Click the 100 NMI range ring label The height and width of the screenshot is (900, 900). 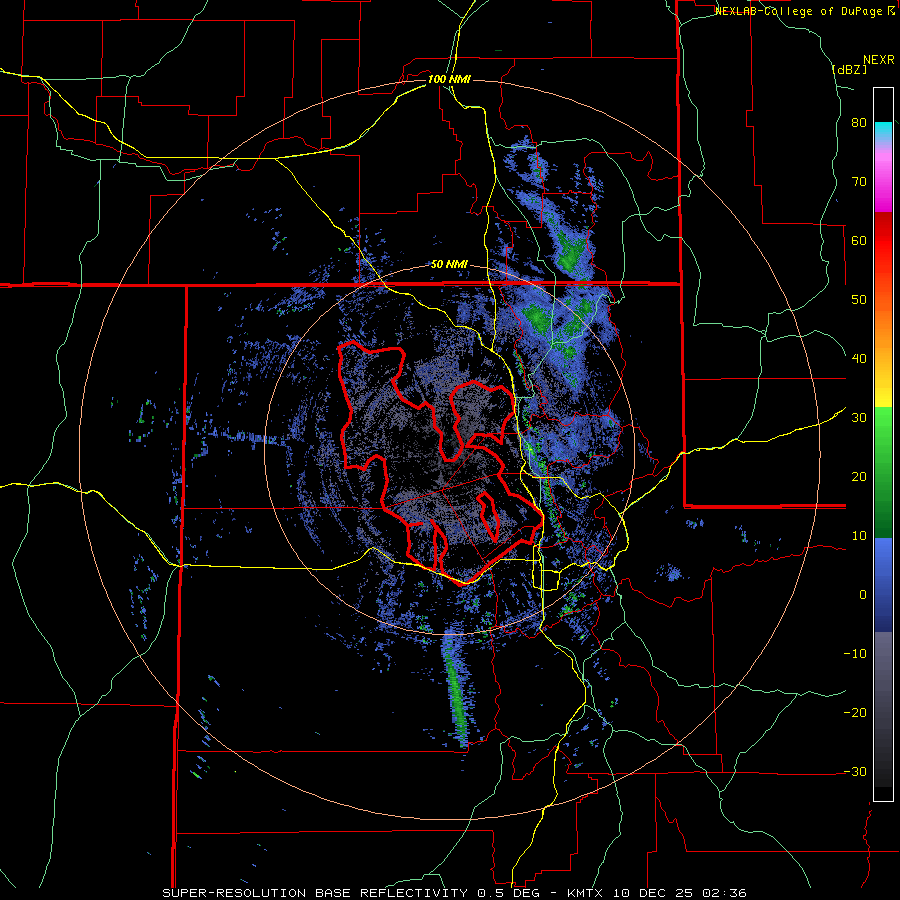pyautogui.click(x=449, y=79)
